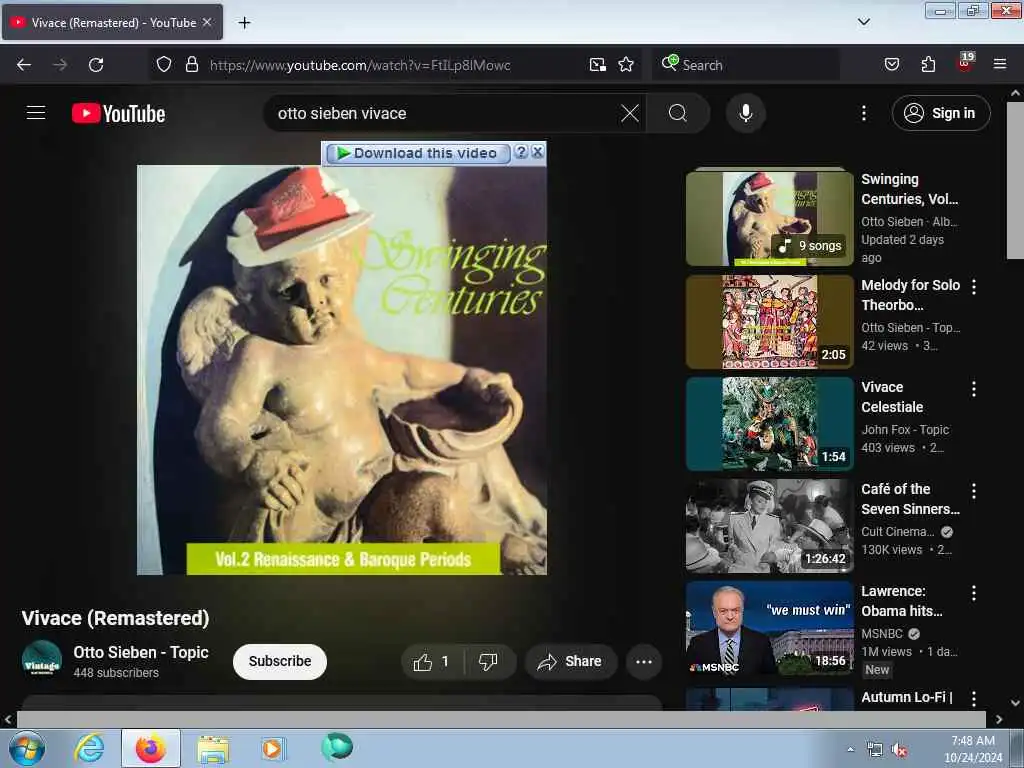Screen dimensions: 1024x768
Task: List all tabs dropdown
Action: point(863,22)
